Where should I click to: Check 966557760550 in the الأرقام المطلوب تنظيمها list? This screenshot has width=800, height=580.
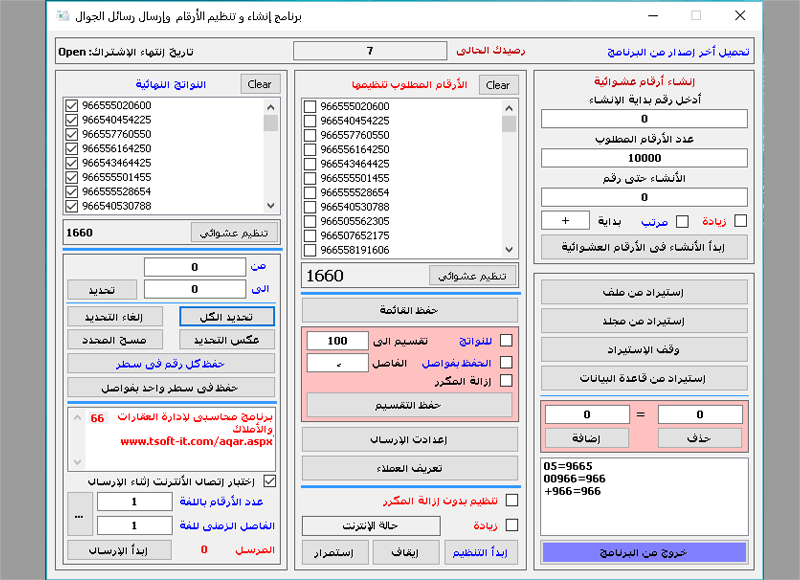click(x=310, y=135)
